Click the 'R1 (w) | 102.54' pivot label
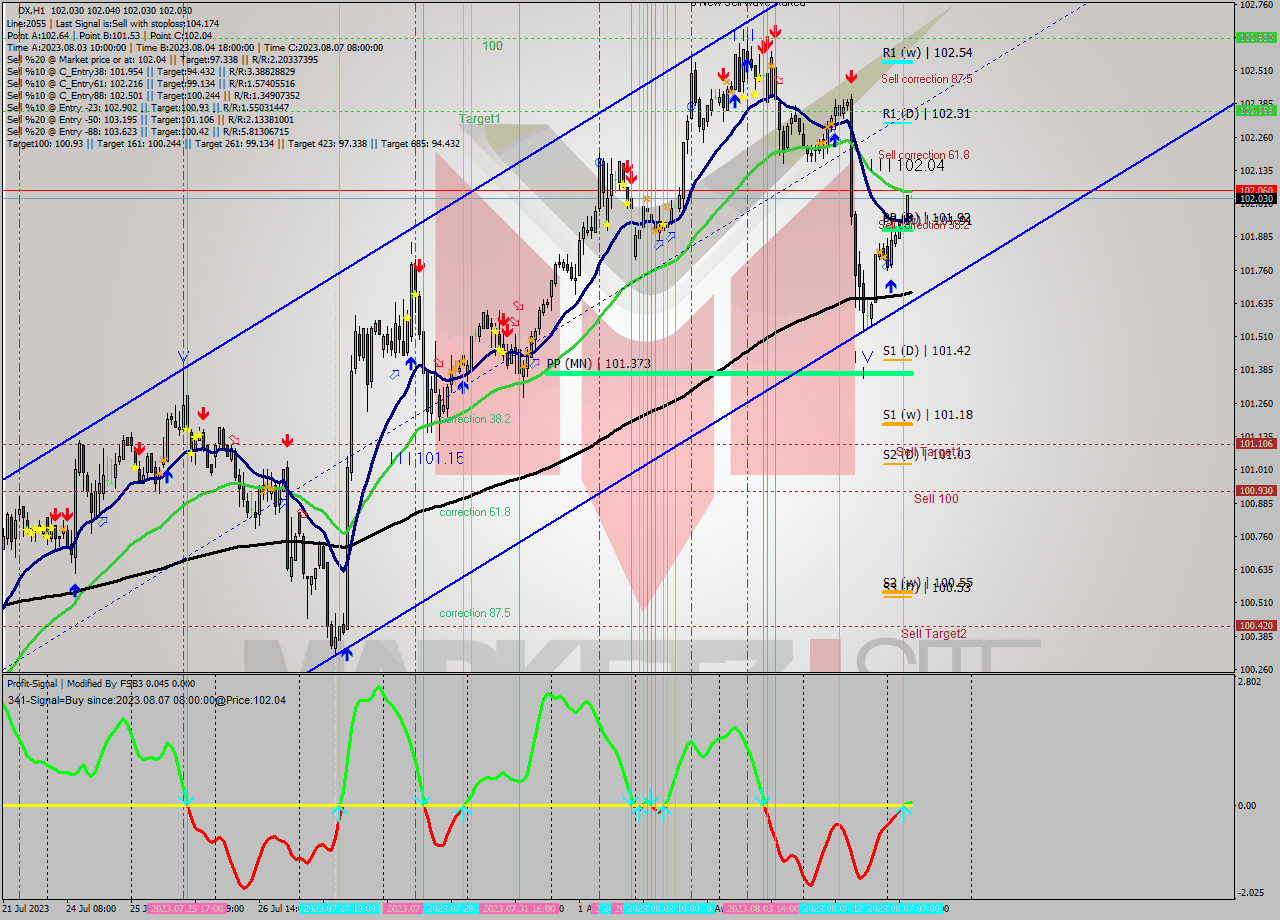Viewport: 1280px width, 920px height. (927, 52)
